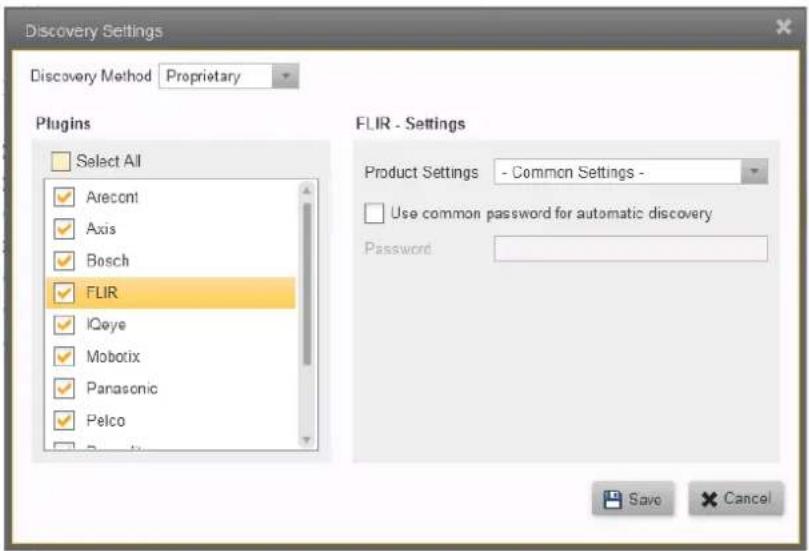
Task: Click the floppy disk icon on Save
Action: [612, 499]
